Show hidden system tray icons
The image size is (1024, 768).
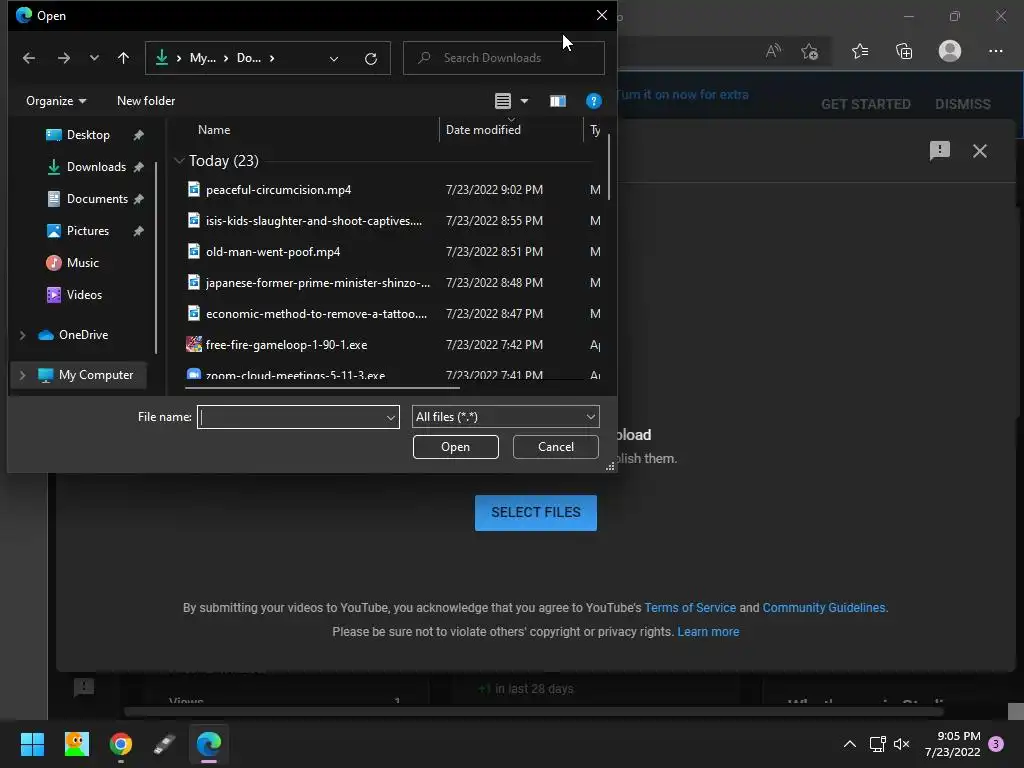point(850,744)
